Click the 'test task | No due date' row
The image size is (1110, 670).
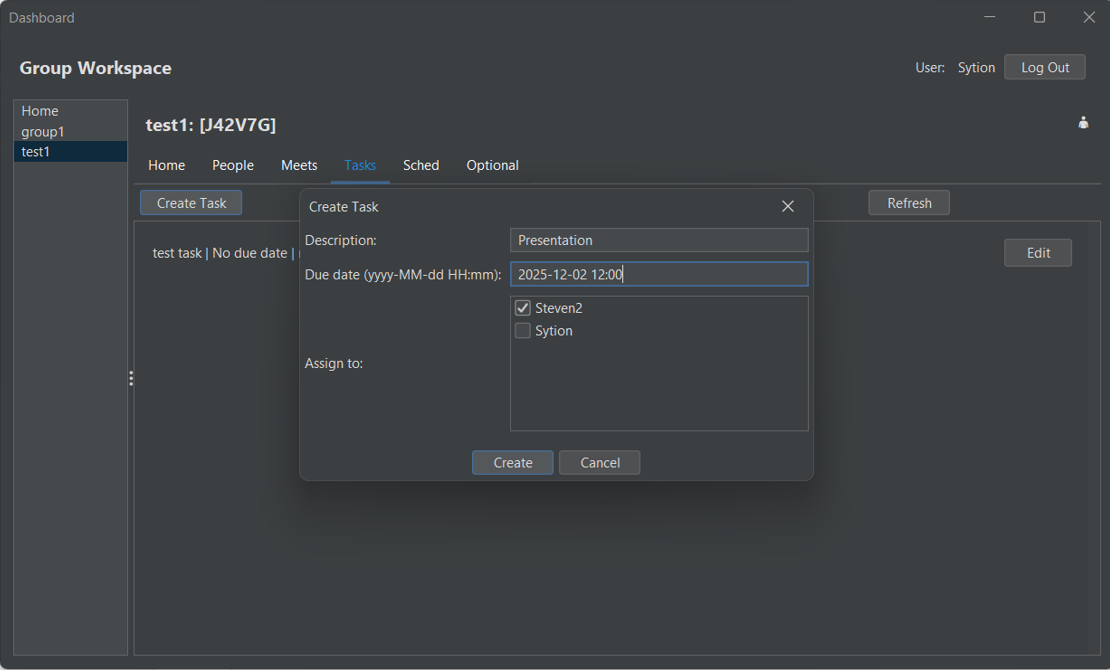coord(224,253)
